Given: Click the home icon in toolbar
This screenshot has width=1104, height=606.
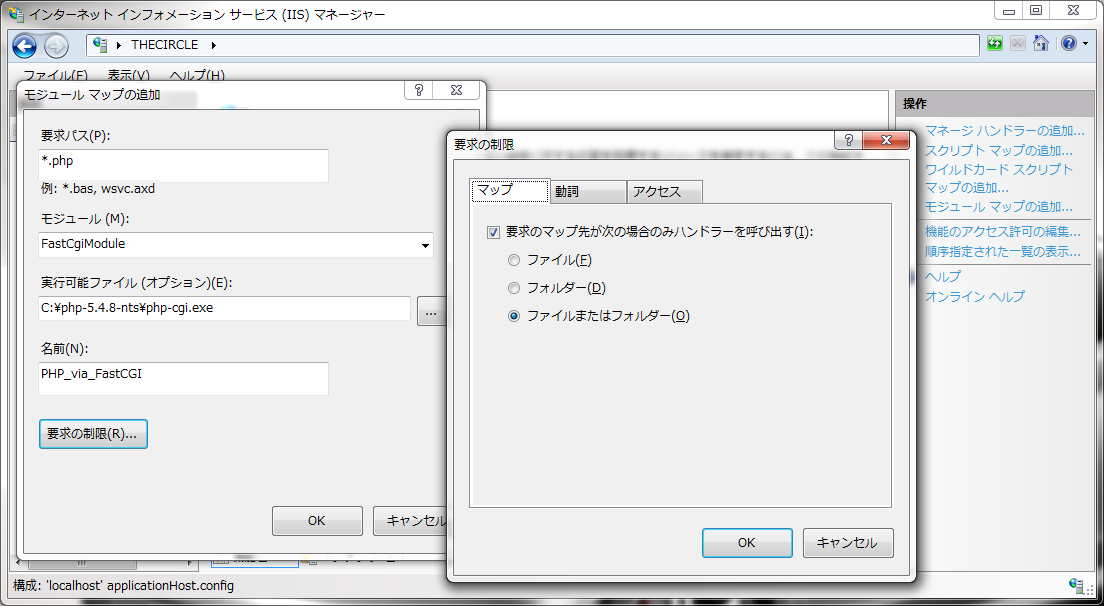Looking at the screenshot, I should tap(1041, 44).
